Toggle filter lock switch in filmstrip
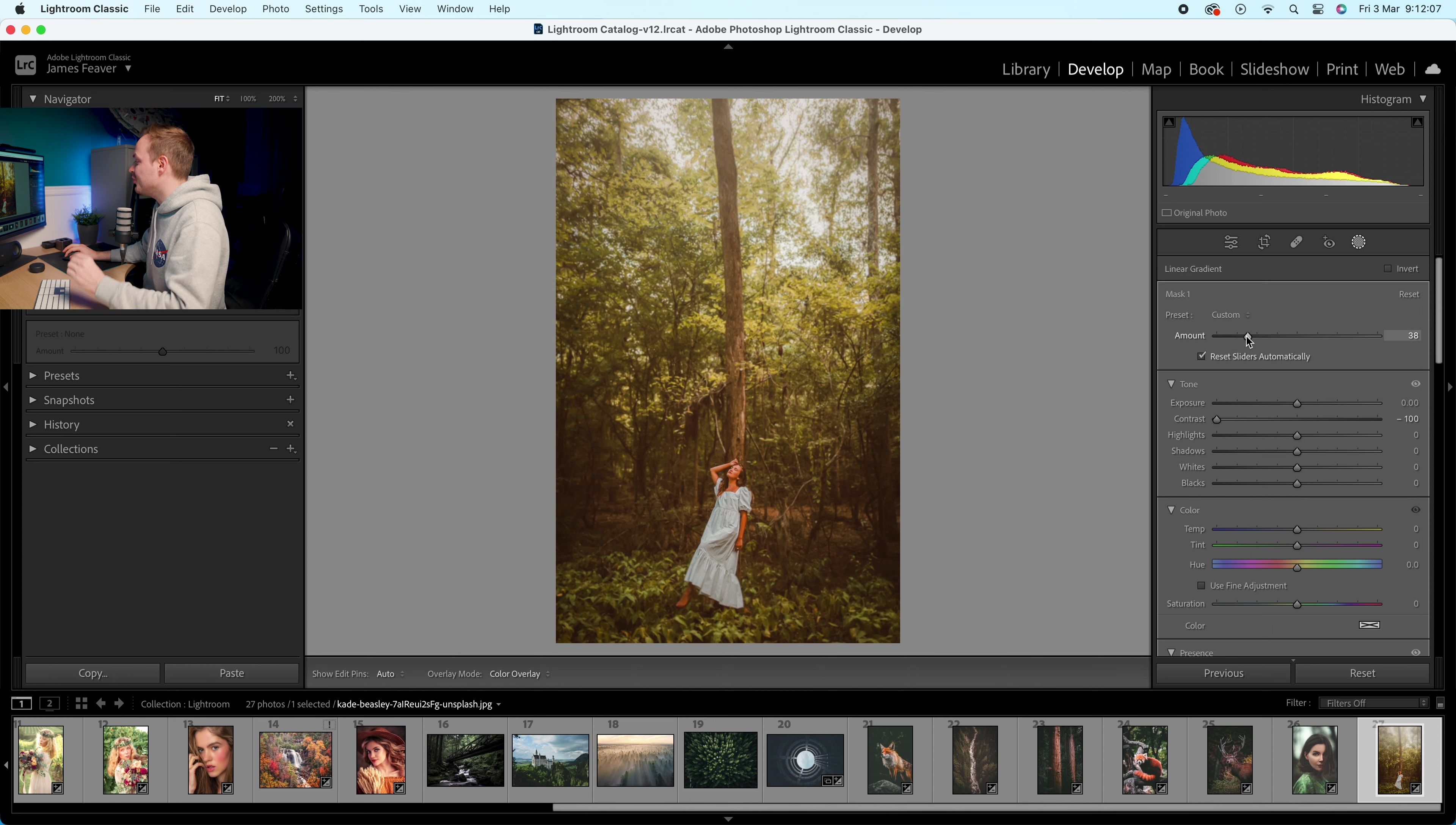 point(1440,704)
